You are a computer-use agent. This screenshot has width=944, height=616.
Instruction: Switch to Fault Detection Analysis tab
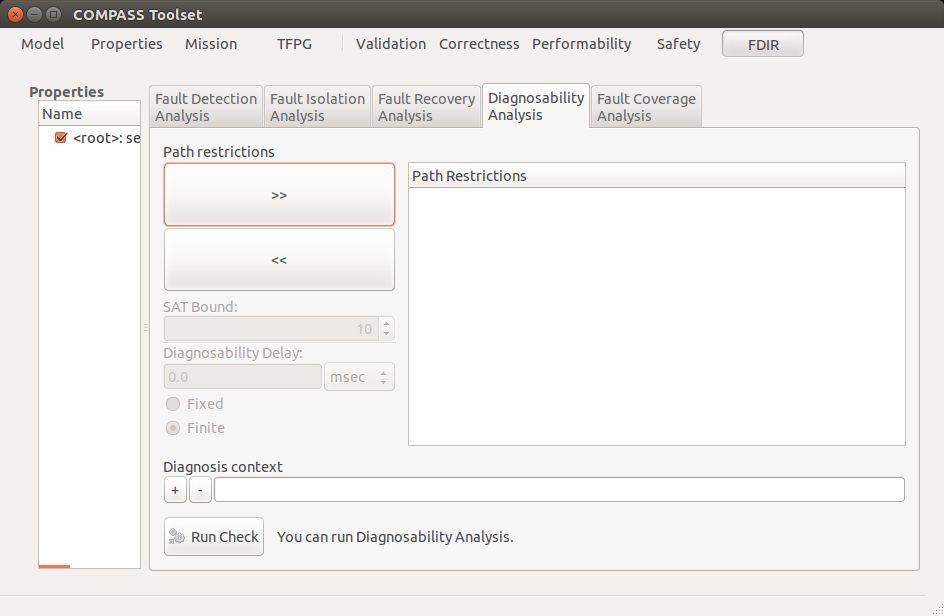click(206, 107)
